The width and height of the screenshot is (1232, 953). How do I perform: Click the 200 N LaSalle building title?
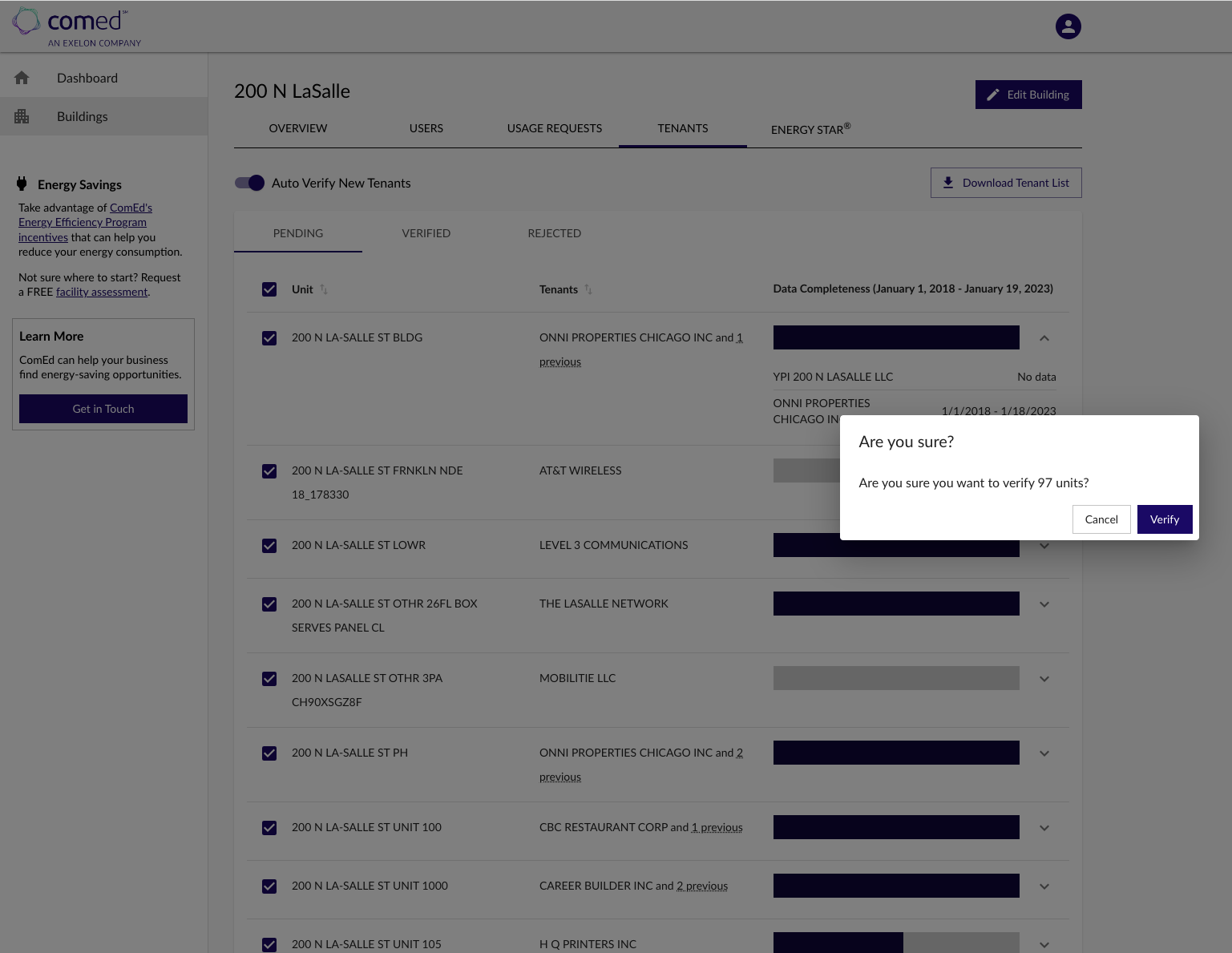coord(292,91)
